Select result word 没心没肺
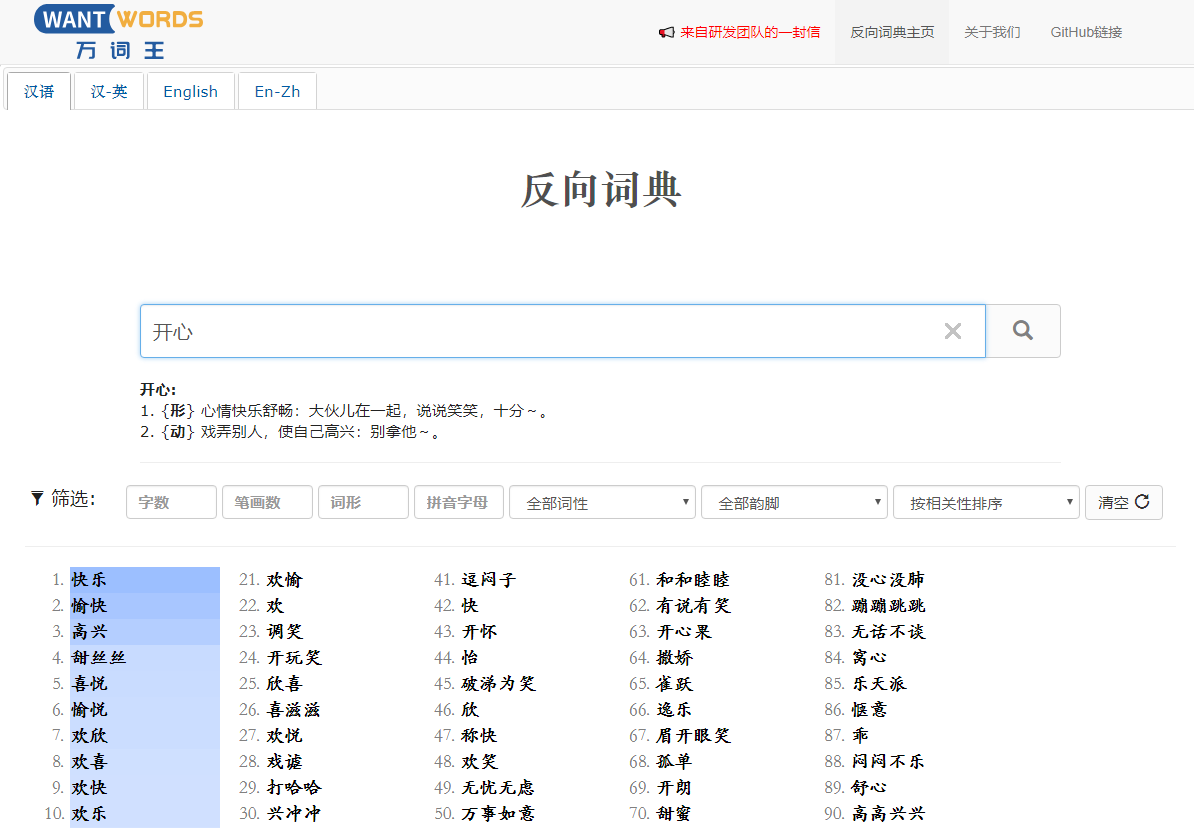Viewport: 1194px width, 828px height. point(888,580)
